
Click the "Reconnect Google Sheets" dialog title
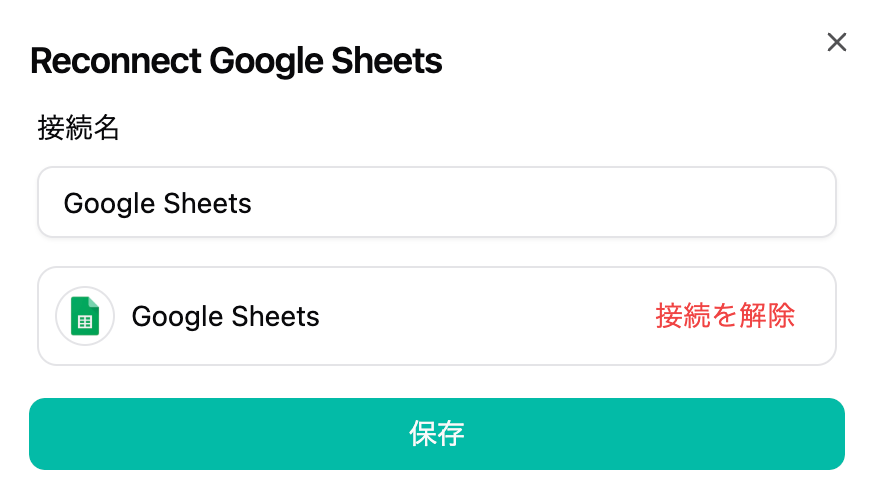click(x=236, y=62)
